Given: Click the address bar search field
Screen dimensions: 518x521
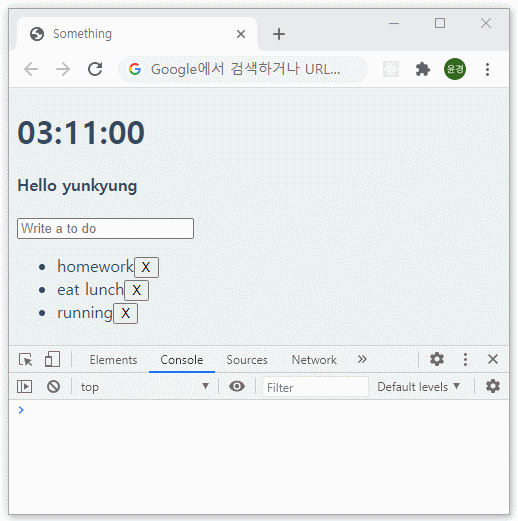Looking at the screenshot, I should click(243, 69).
